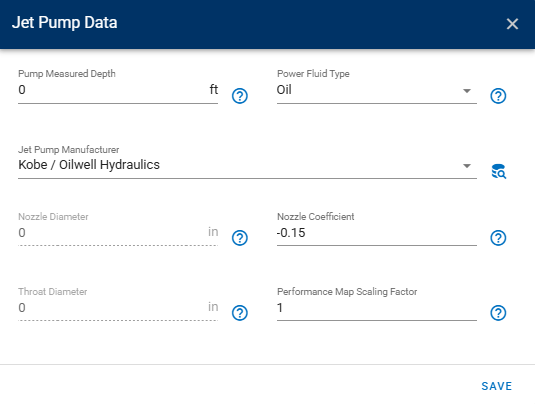
Task: Expand the Power Fluid Type dropdown arrow
Action: pyautogui.click(x=467, y=91)
